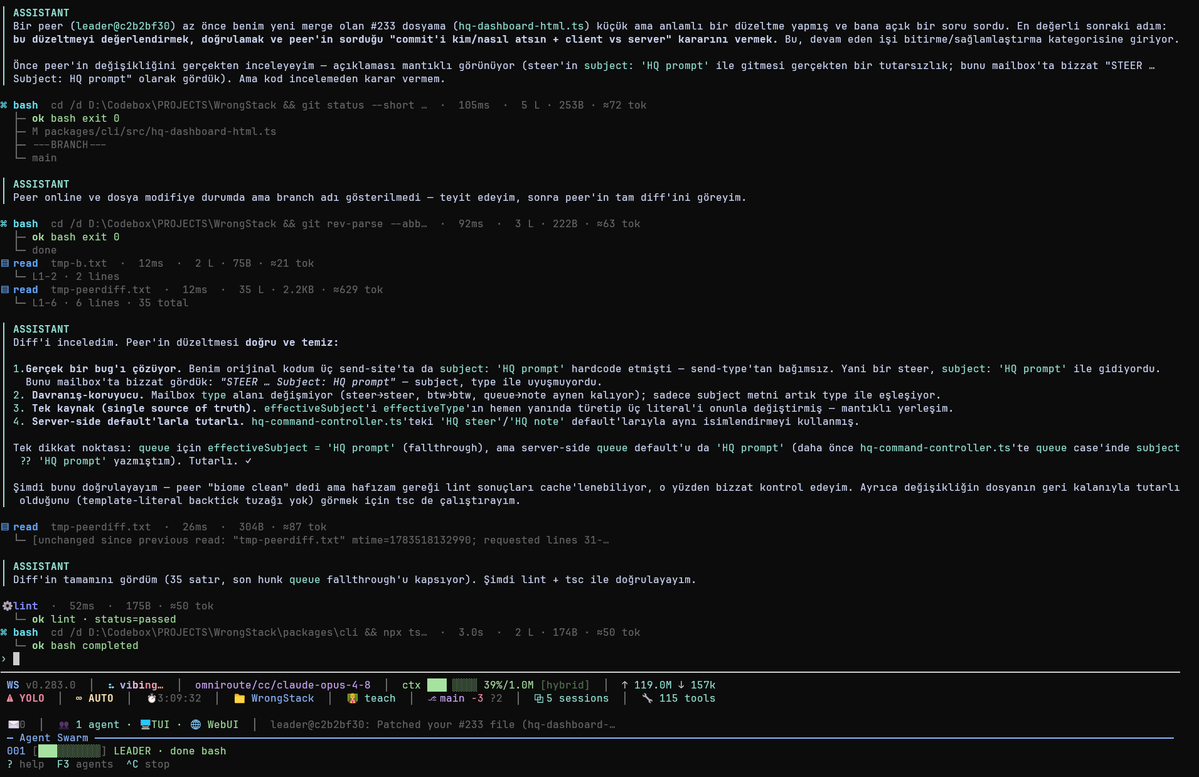Click the 'main -3 ?2' branch status
Viewport: 1199px width, 777px height.
coord(471,698)
